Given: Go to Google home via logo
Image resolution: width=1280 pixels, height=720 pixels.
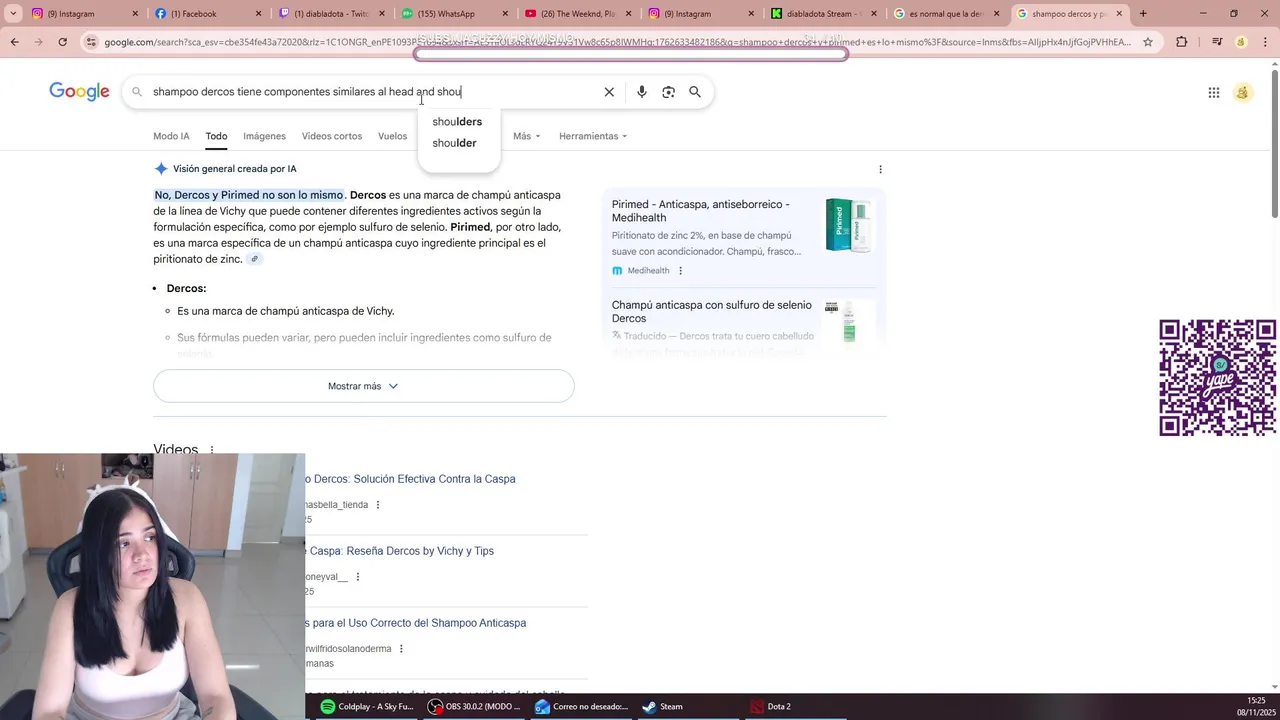Looking at the screenshot, I should point(79,92).
